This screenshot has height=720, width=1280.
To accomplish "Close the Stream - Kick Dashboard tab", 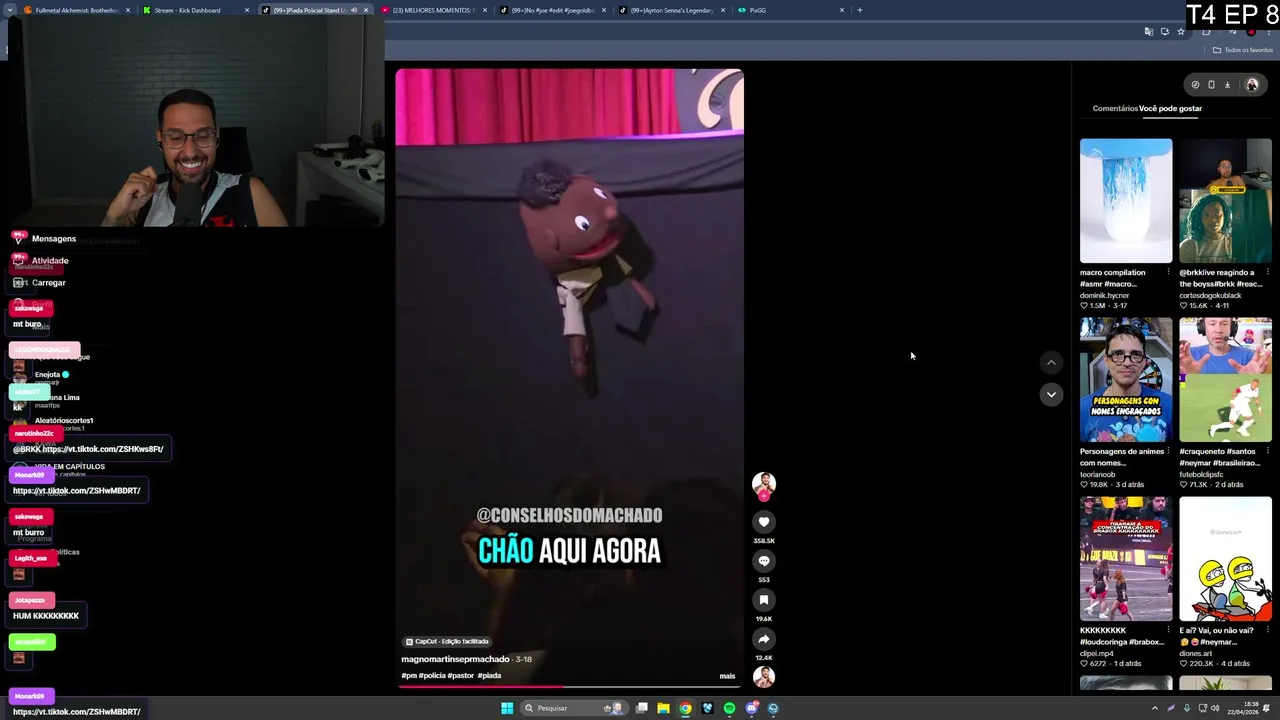I will (247, 10).
